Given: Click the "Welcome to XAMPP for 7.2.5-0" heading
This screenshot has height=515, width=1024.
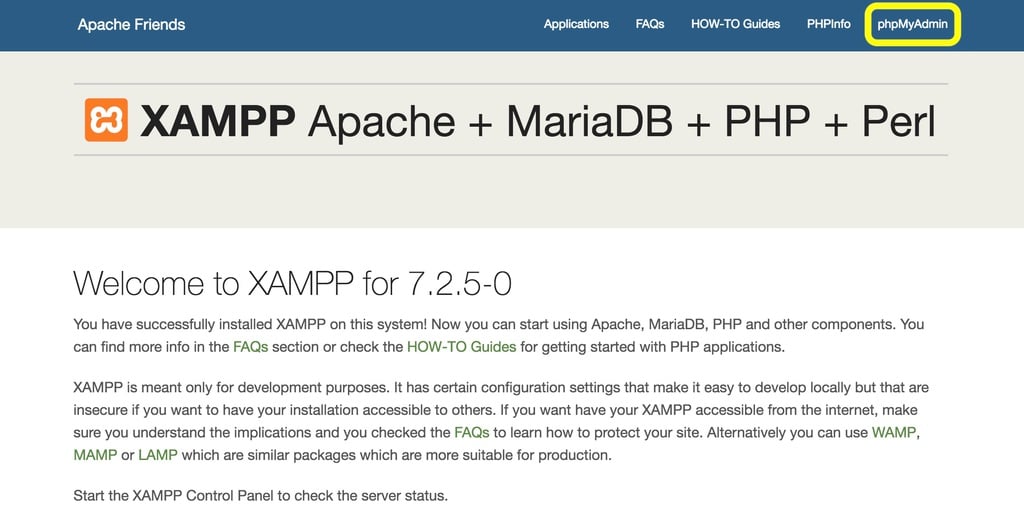Looking at the screenshot, I should [292, 284].
